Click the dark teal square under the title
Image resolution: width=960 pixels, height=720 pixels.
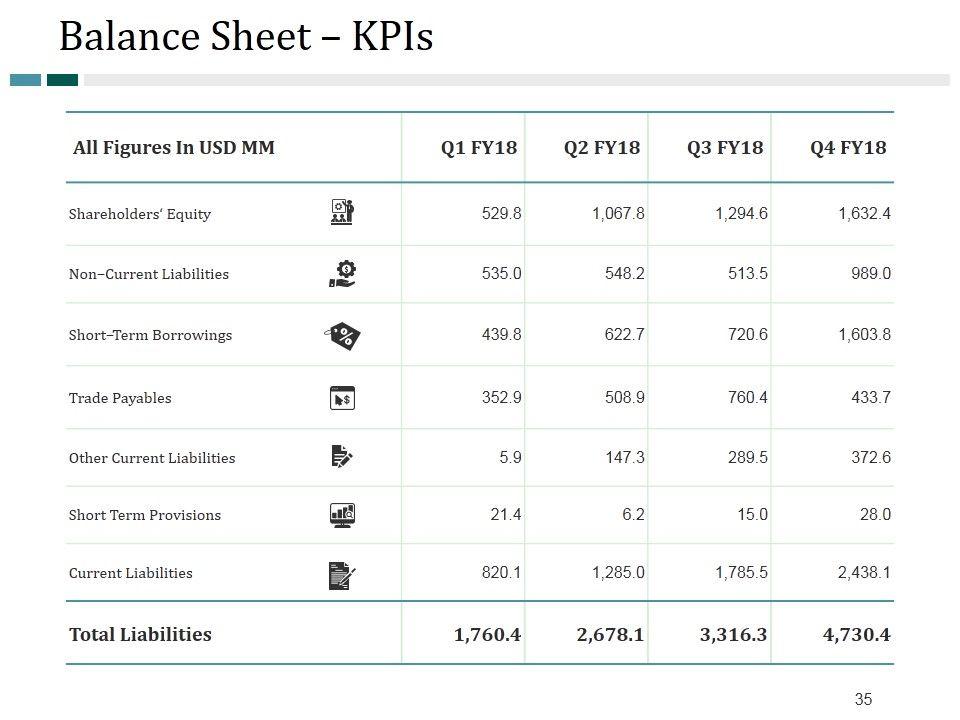[62, 80]
